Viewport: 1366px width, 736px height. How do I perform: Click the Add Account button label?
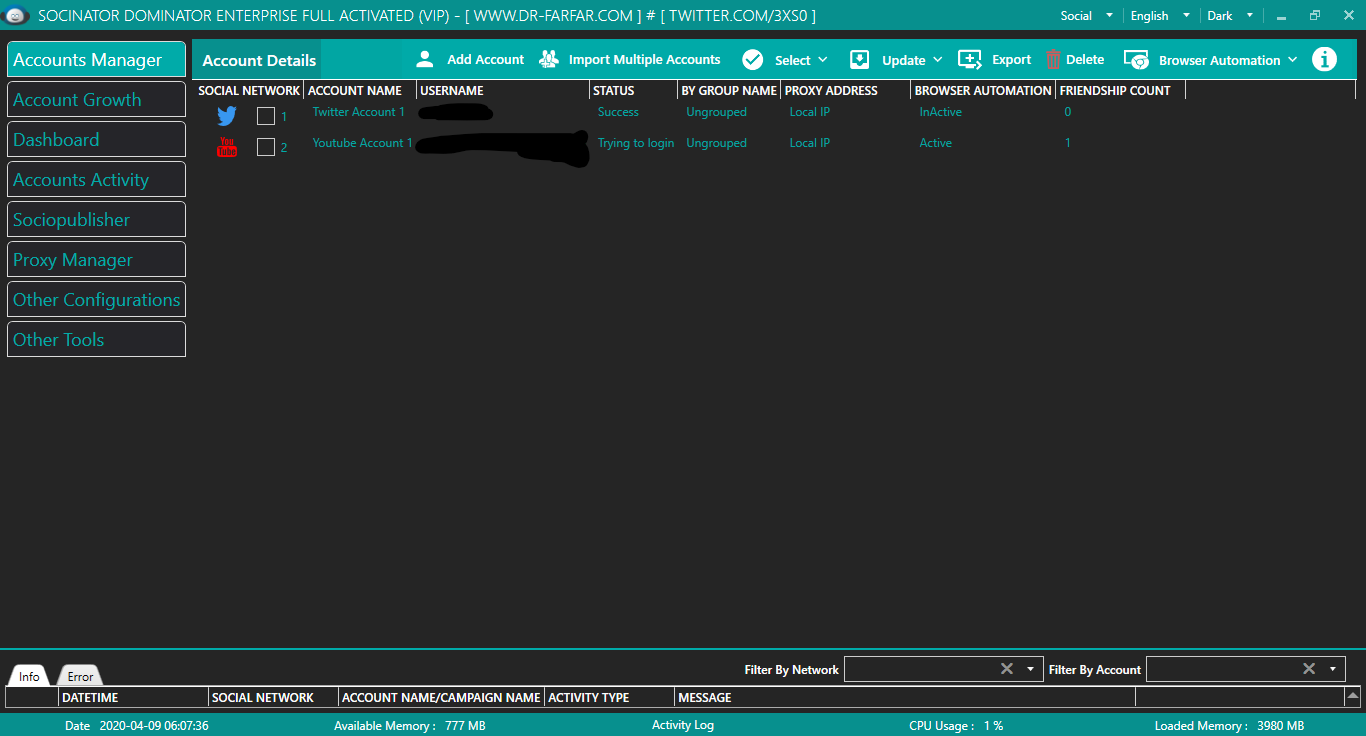(x=485, y=60)
